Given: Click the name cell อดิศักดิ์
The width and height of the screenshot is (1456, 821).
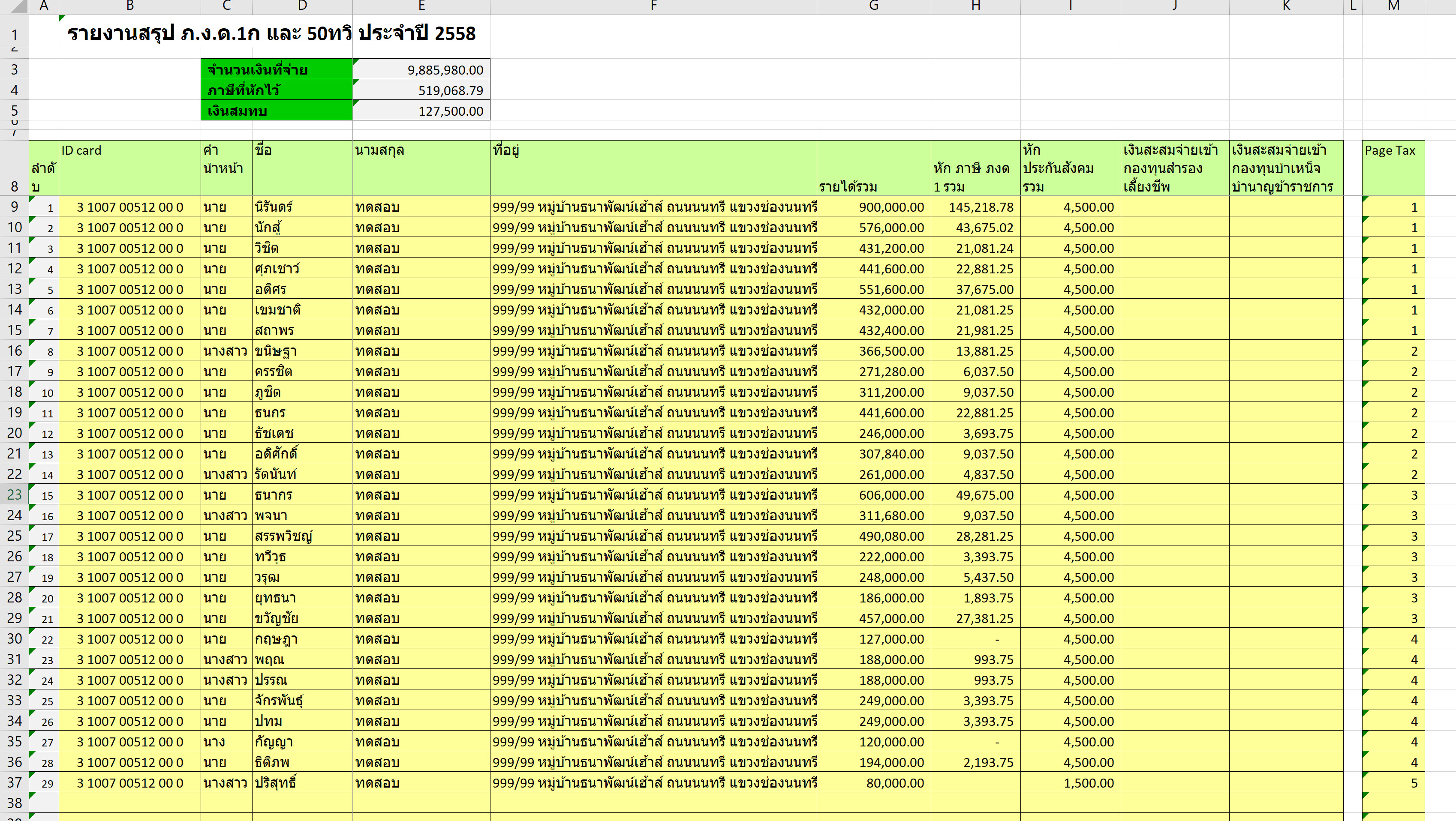Looking at the screenshot, I should (x=302, y=454).
